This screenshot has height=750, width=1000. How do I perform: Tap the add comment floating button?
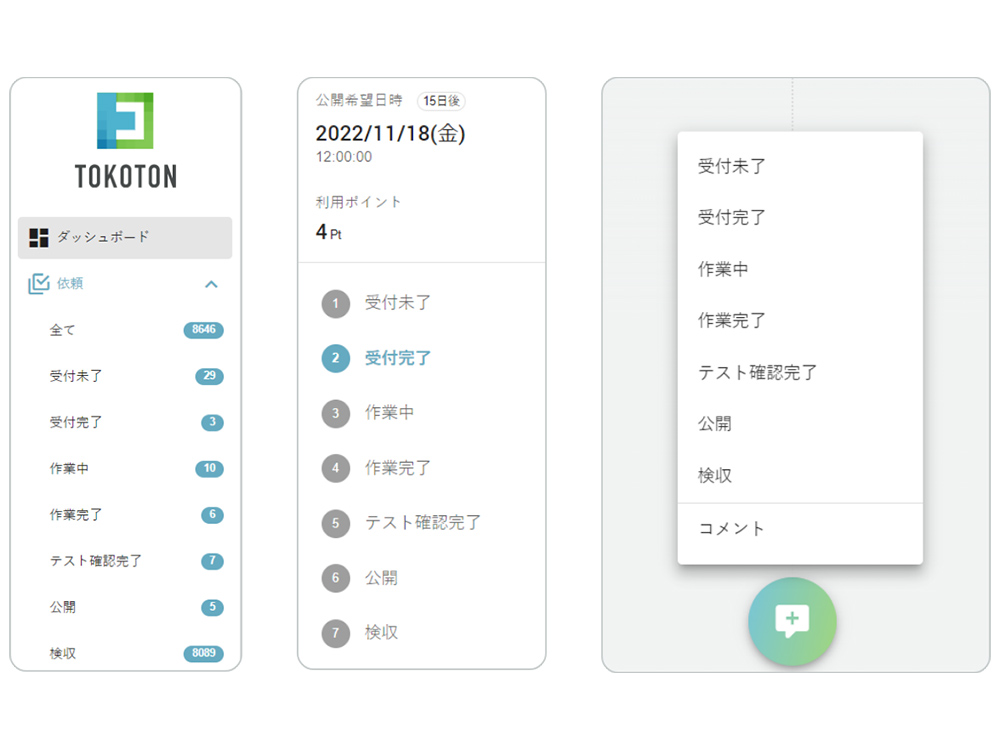(x=792, y=621)
